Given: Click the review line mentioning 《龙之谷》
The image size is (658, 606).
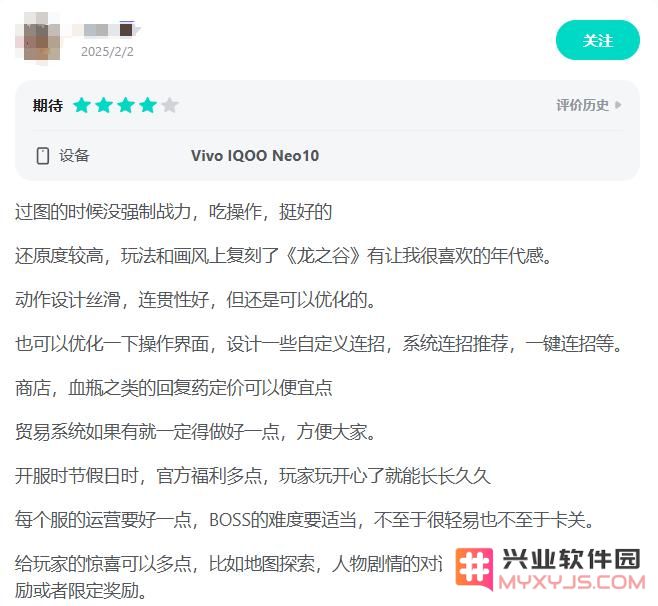Looking at the screenshot, I should point(283,256).
